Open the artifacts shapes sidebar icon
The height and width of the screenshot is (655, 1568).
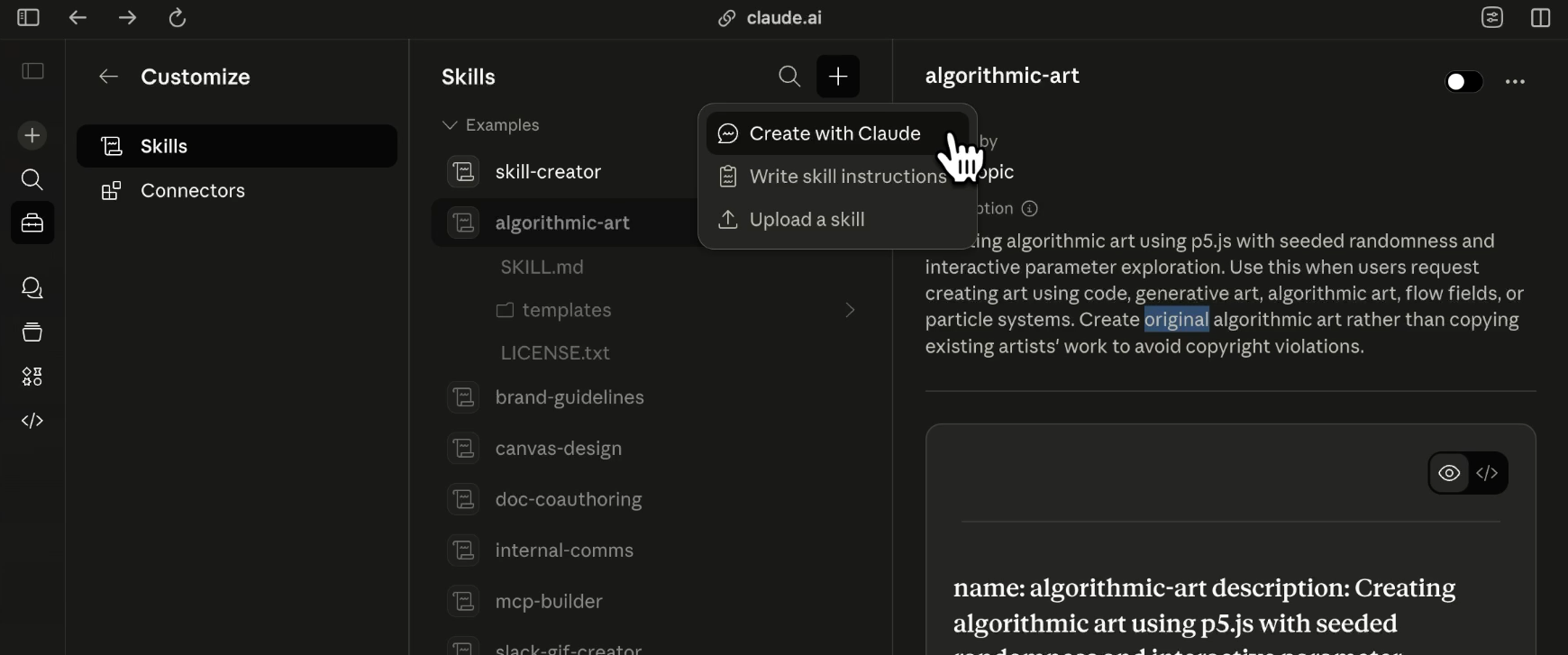(32, 377)
